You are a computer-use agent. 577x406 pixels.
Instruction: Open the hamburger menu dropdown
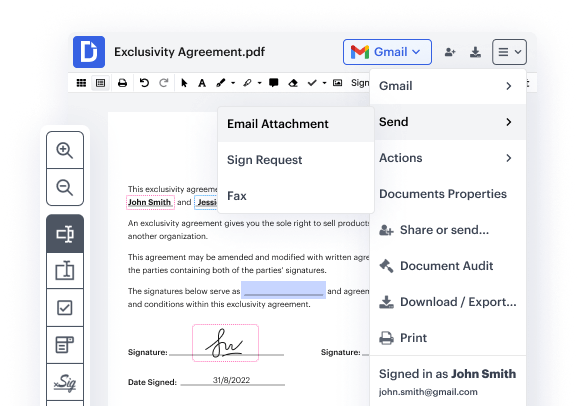click(509, 52)
